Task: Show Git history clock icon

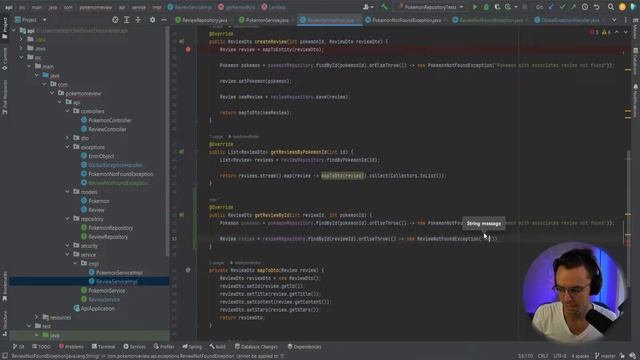Action: (x=585, y=7)
